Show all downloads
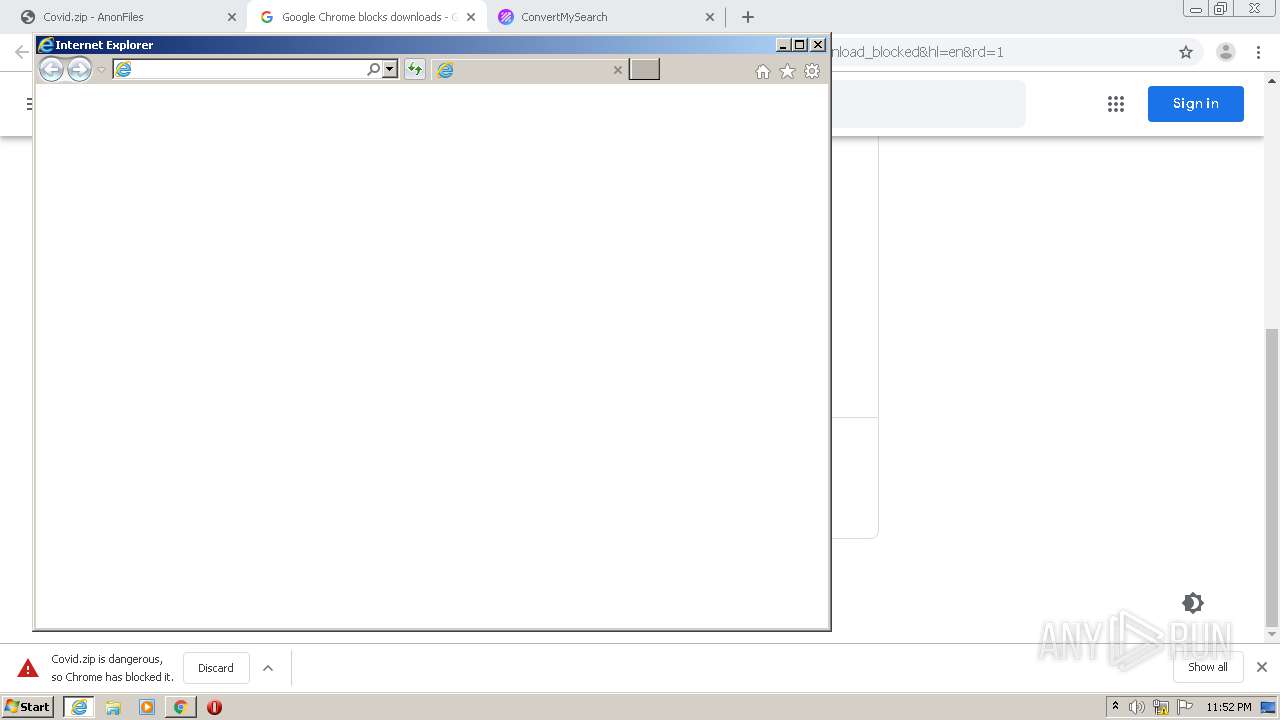This screenshot has width=1280, height=720. 1208,667
